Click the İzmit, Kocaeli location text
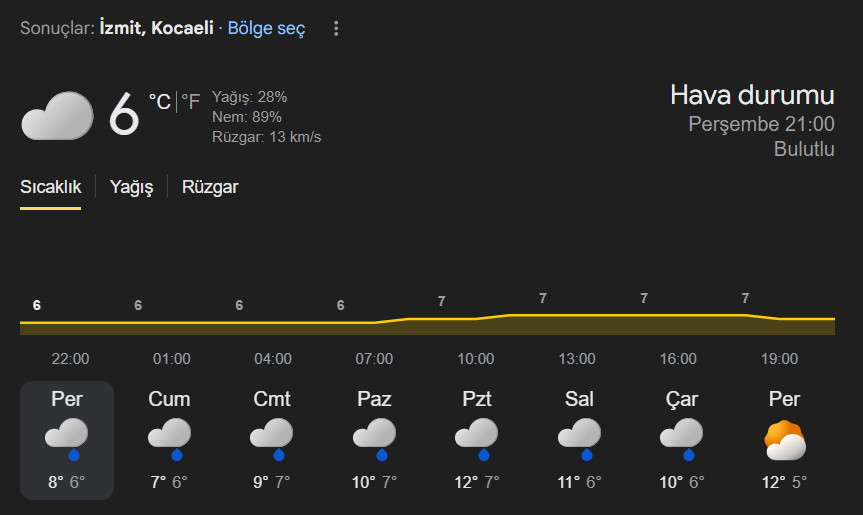 tap(156, 29)
